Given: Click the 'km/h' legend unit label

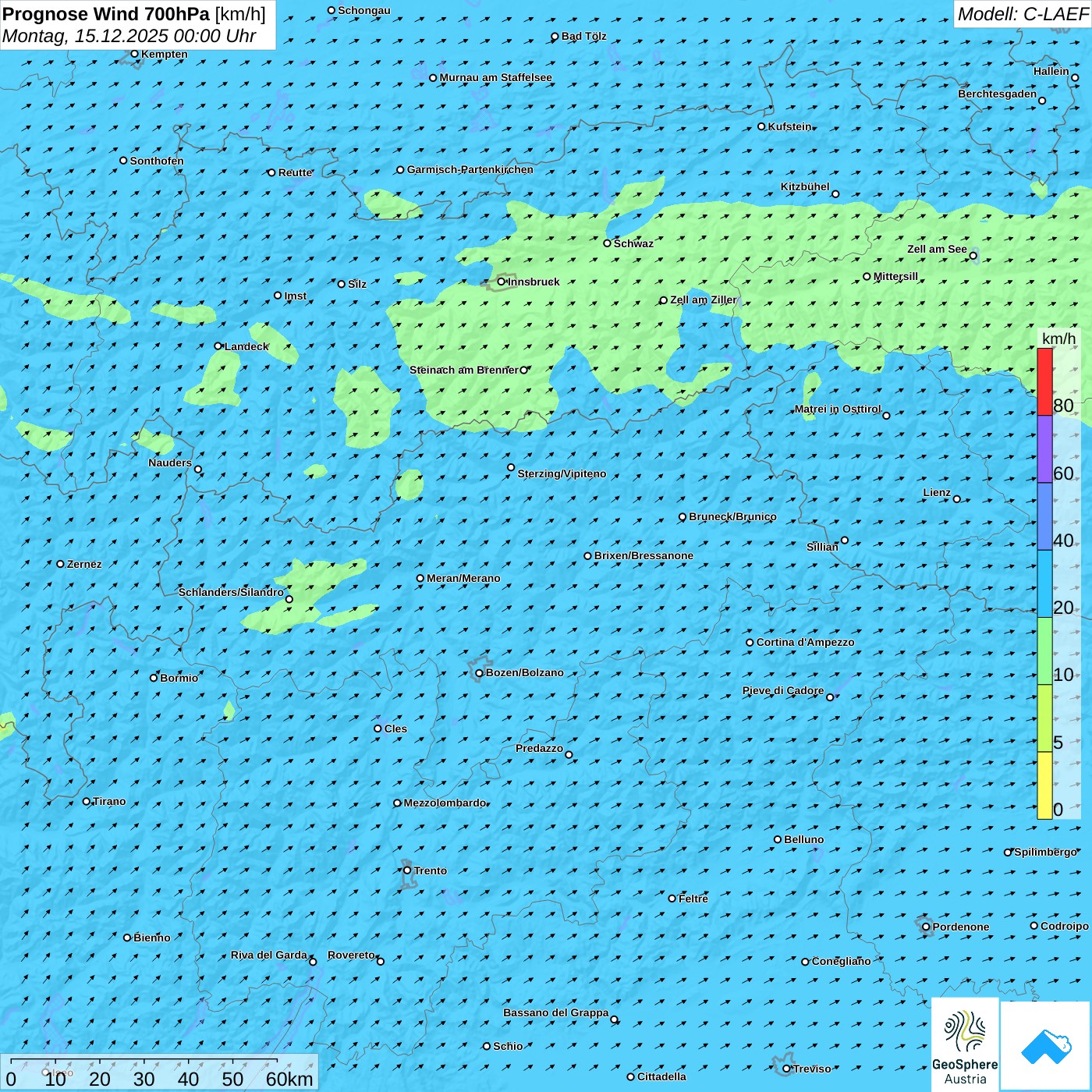Looking at the screenshot, I should tap(1058, 339).
